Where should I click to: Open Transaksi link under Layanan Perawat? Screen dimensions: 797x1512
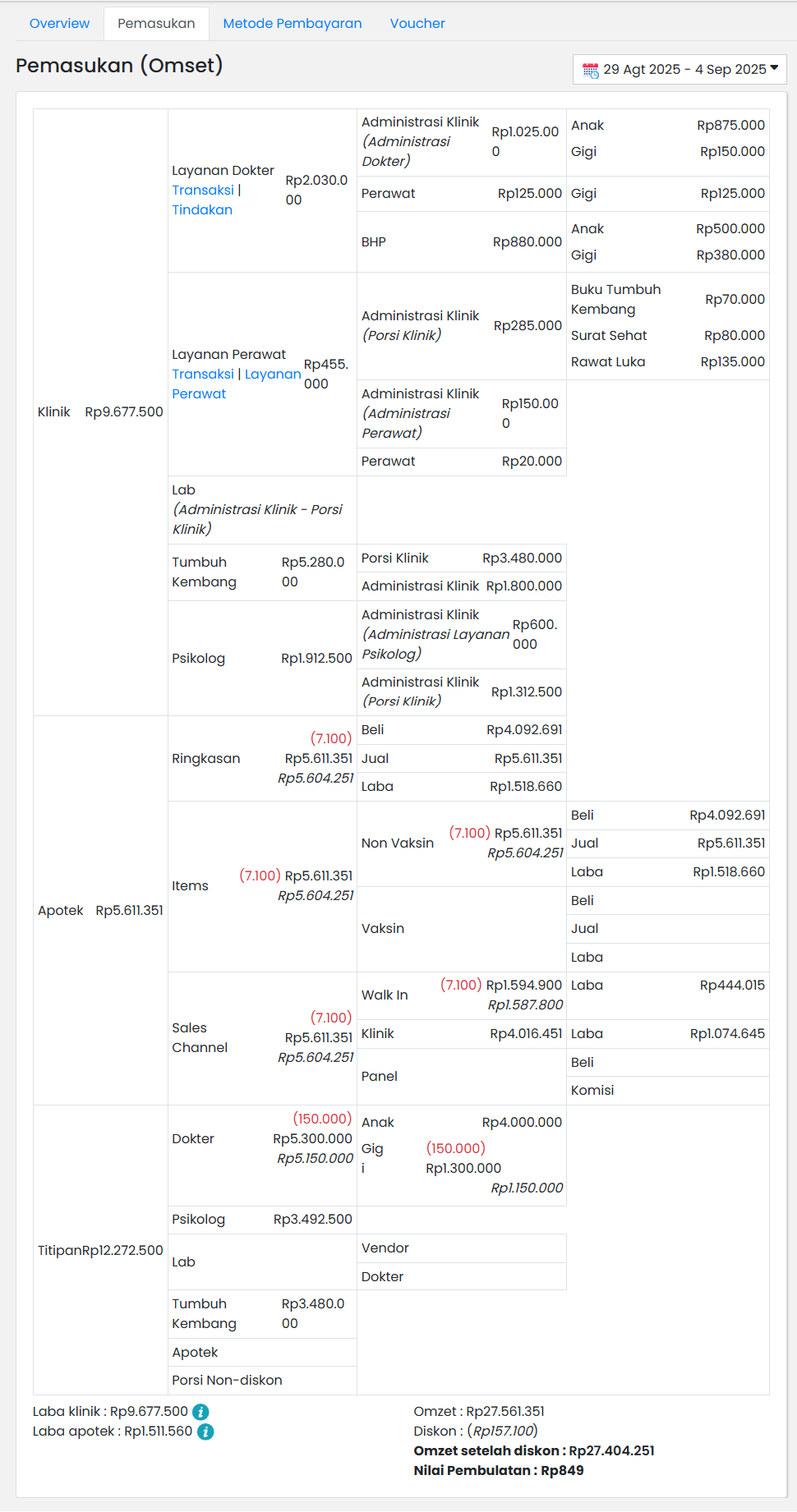coord(202,374)
